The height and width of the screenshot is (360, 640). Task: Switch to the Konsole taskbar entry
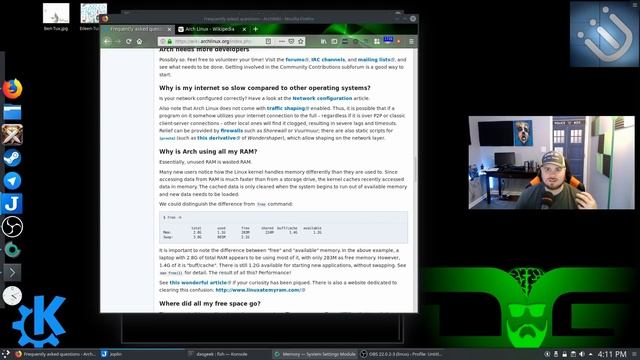(x=227, y=354)
